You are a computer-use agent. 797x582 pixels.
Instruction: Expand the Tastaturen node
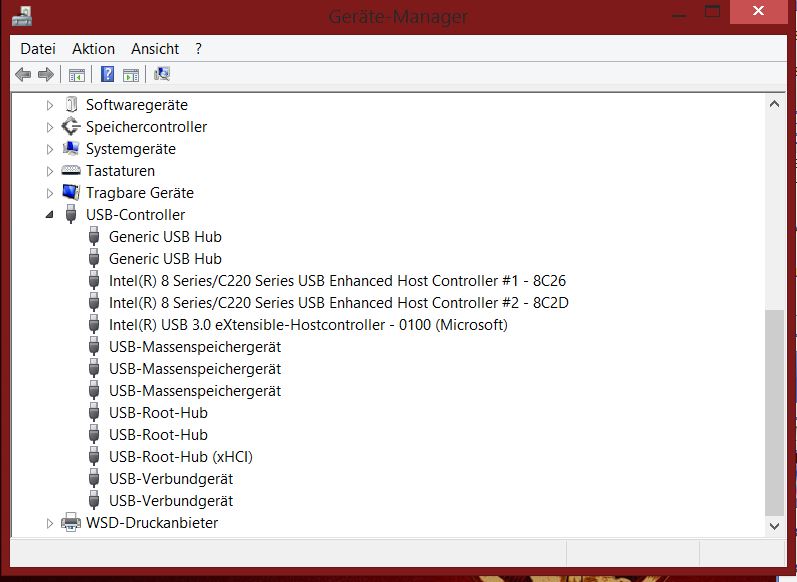pyautogui.click(x=49, y=171)
